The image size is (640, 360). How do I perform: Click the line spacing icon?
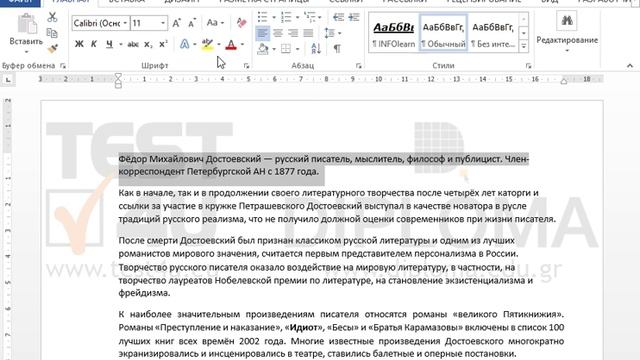(329, 33)
